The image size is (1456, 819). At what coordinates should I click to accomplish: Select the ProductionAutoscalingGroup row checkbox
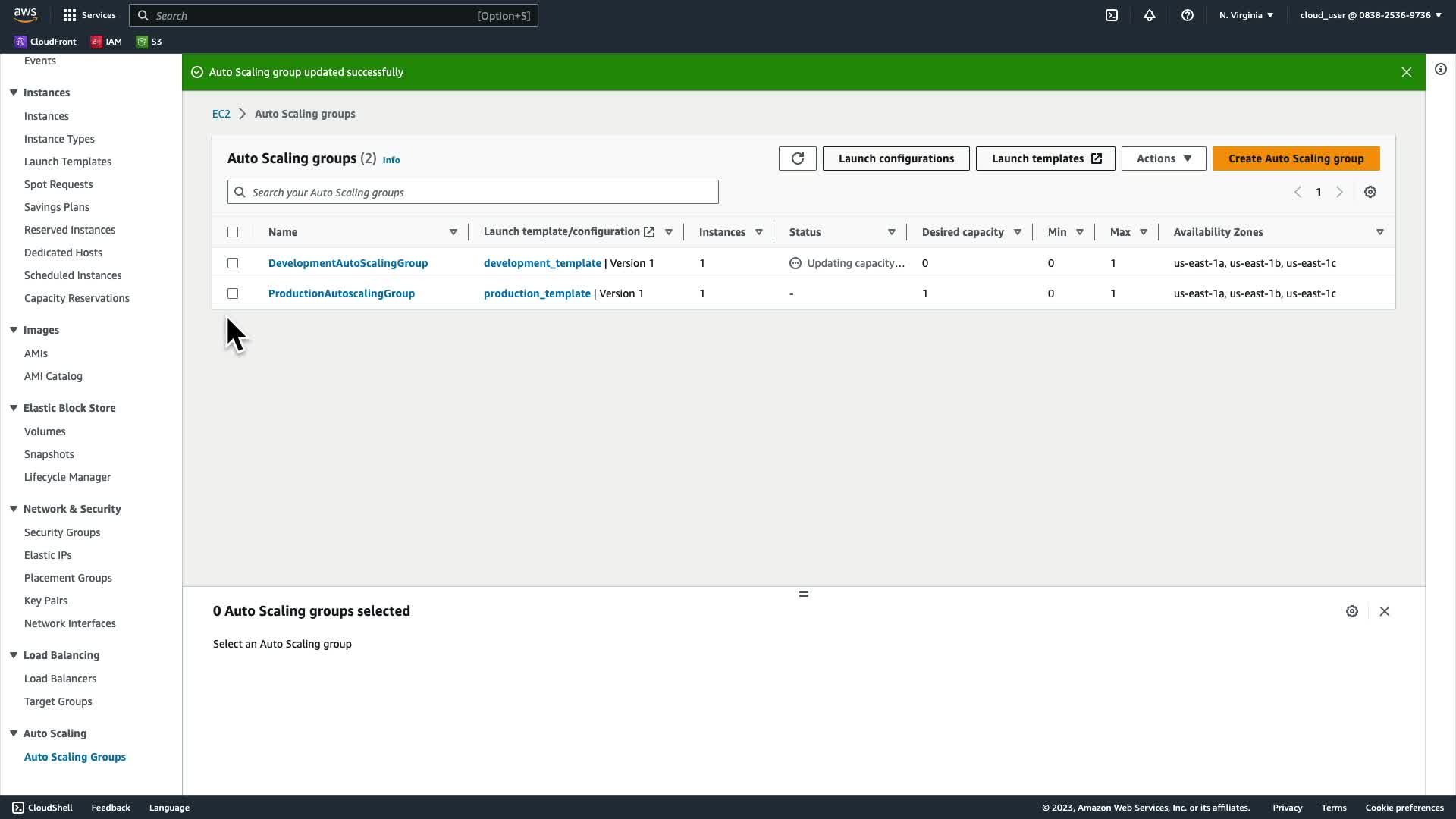233,293
